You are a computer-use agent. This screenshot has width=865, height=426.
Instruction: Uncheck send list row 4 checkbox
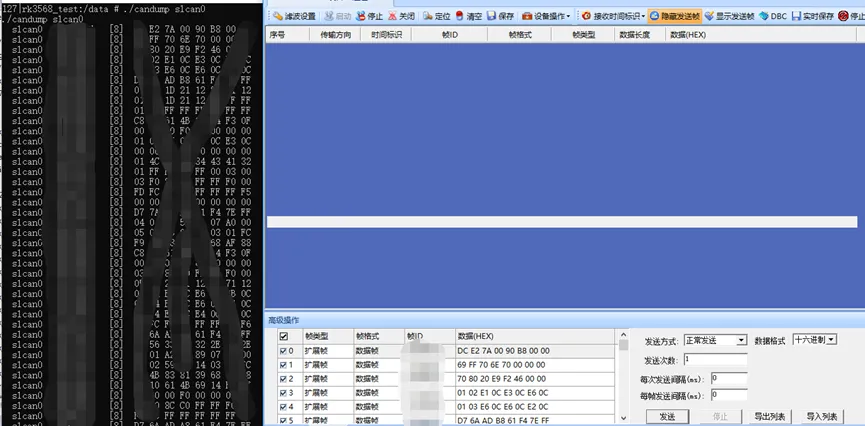pos(284,407)
